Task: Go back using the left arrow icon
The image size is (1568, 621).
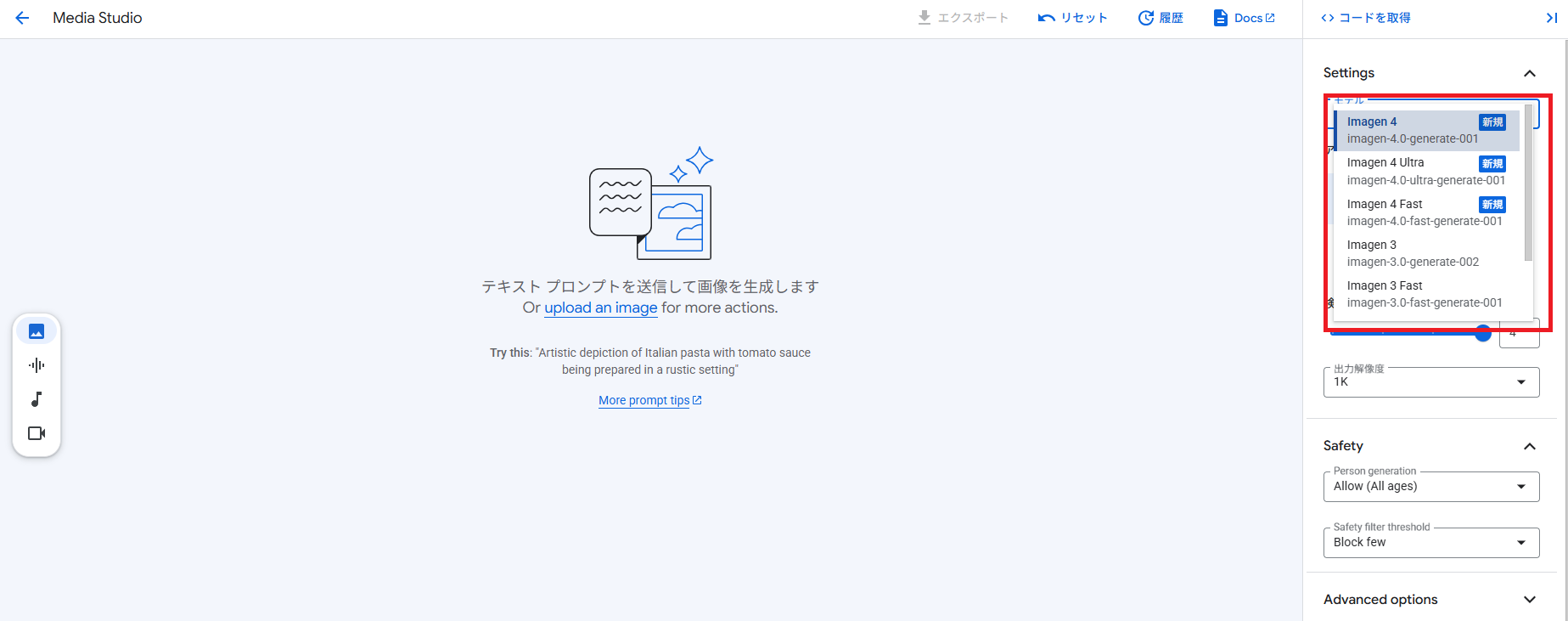Action: pos(22,18)
